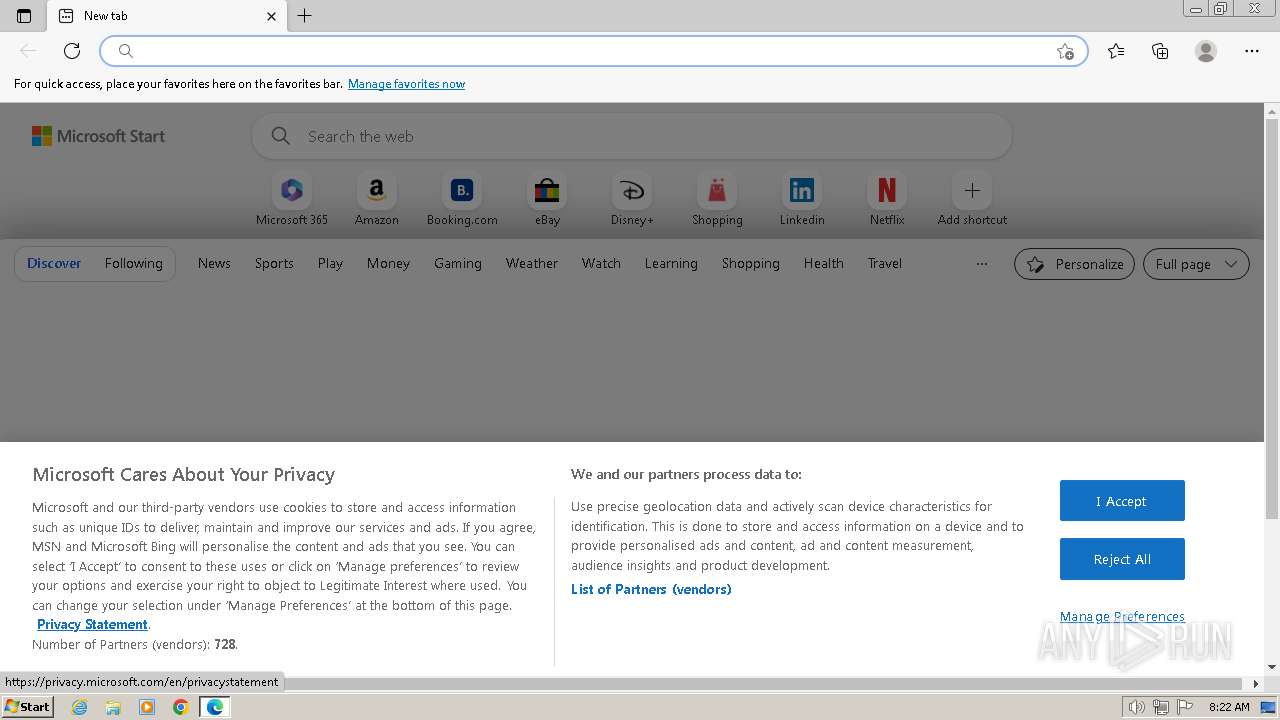This screenshot has width=1280, height=720.
Task: Go to the Watch tab
Action: click(601, 263)
